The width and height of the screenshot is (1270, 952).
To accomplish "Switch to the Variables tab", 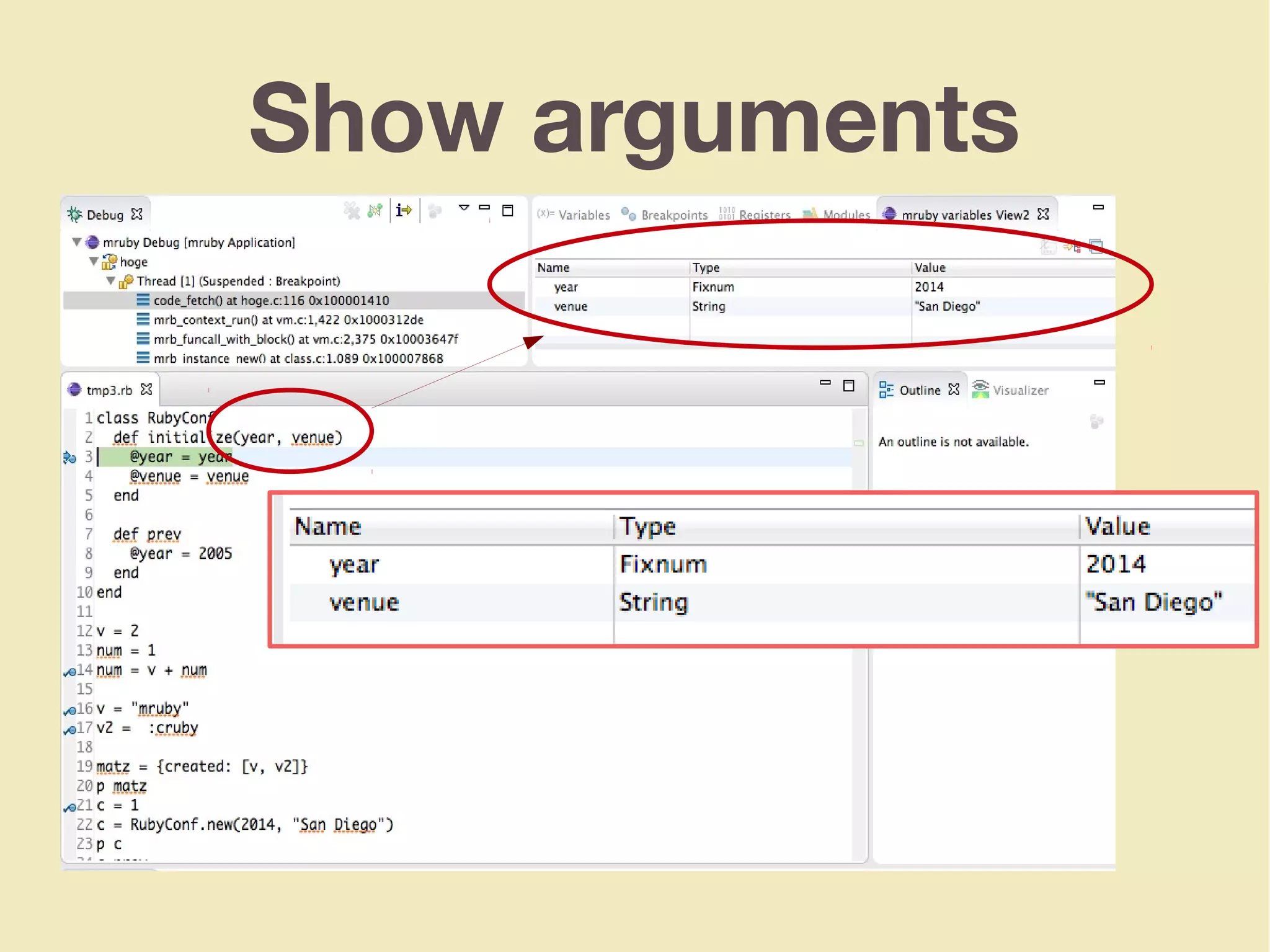I will 574,215.
